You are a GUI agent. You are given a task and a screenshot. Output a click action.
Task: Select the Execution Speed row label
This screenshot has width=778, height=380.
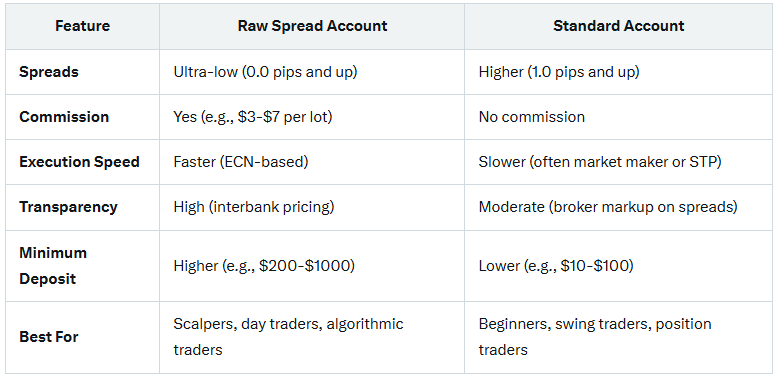[79, 162]
